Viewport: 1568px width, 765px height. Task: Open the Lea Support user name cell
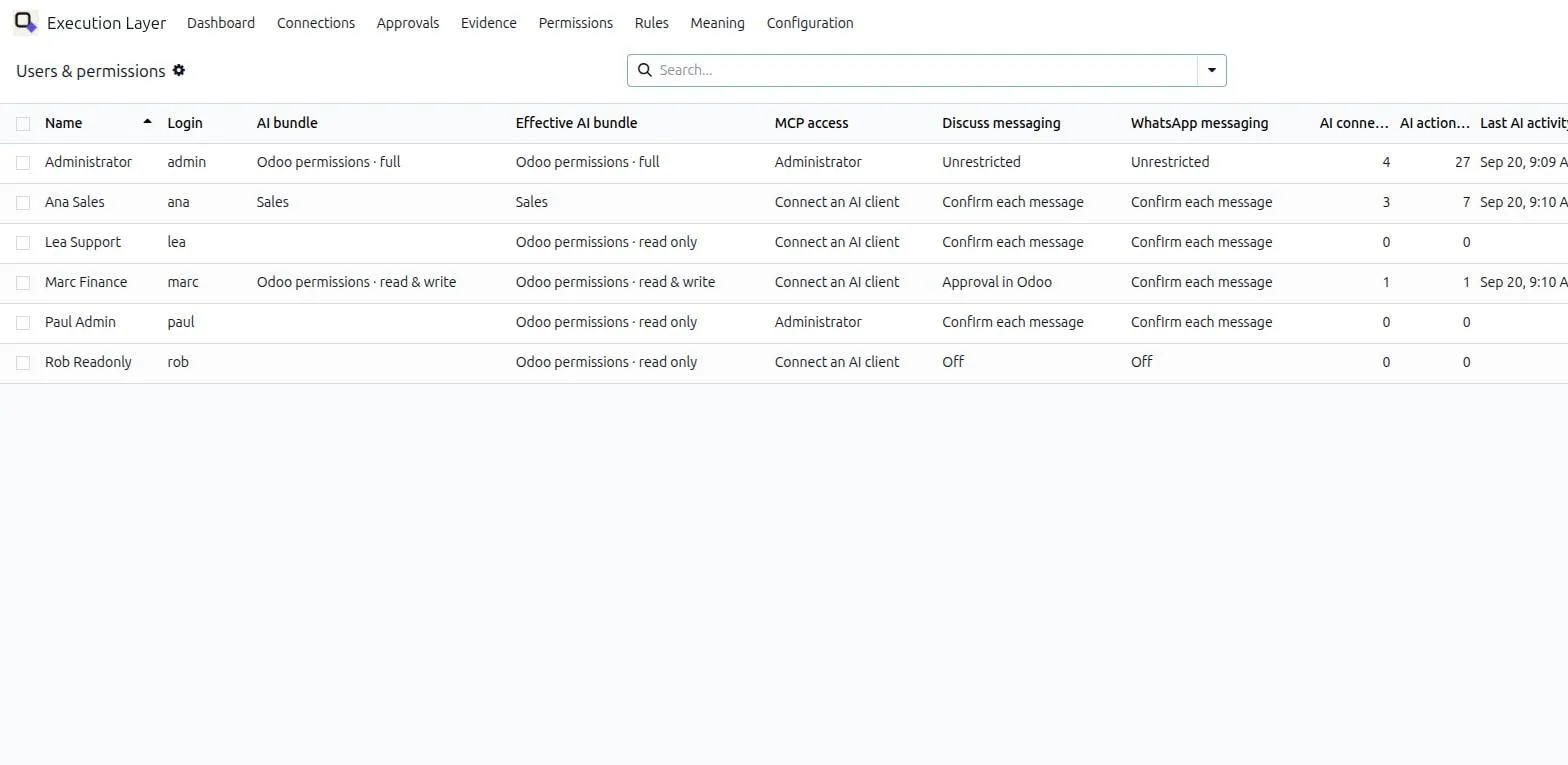[83, 242]
